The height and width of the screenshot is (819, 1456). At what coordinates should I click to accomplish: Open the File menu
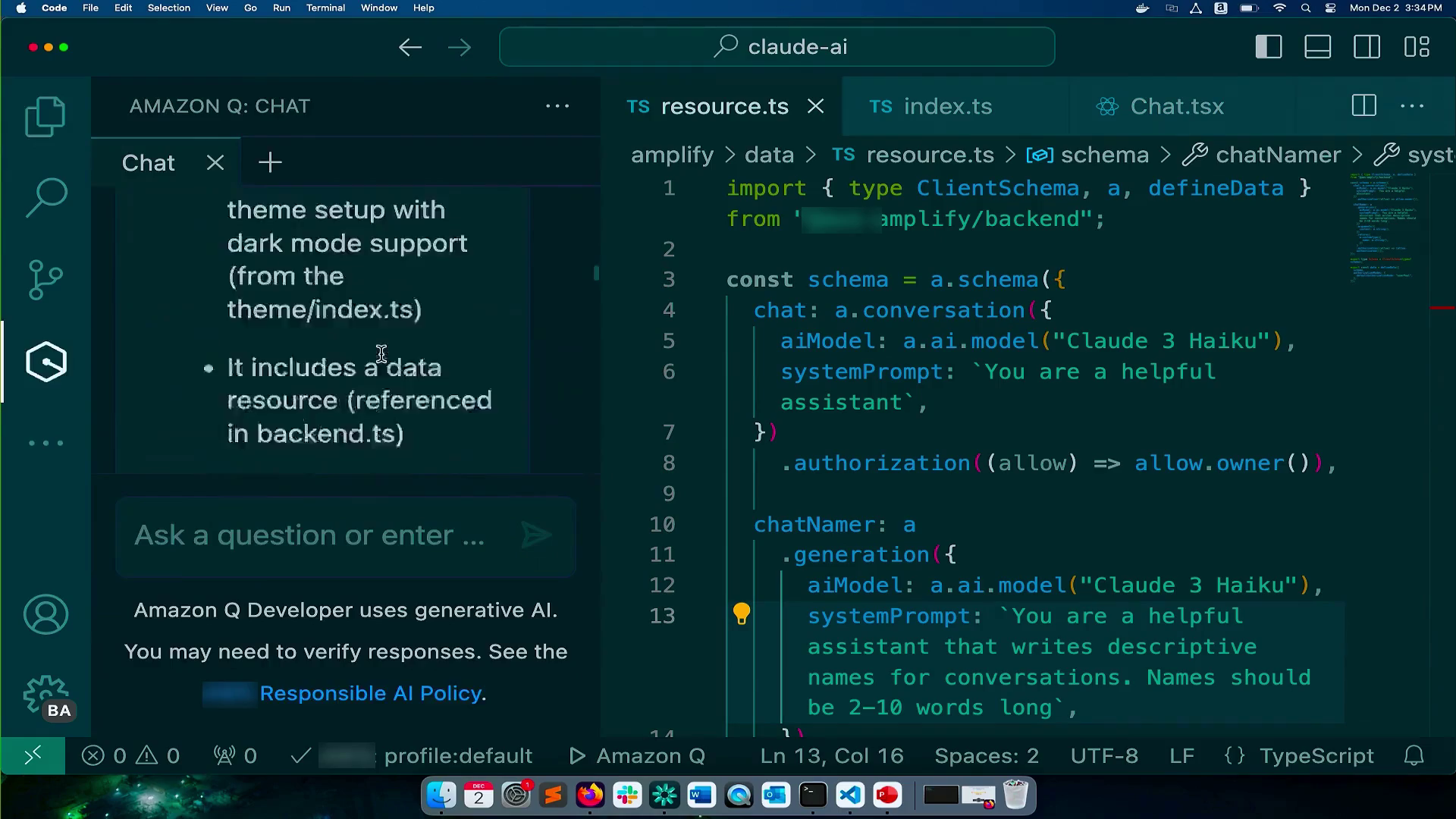pos(90,8)
